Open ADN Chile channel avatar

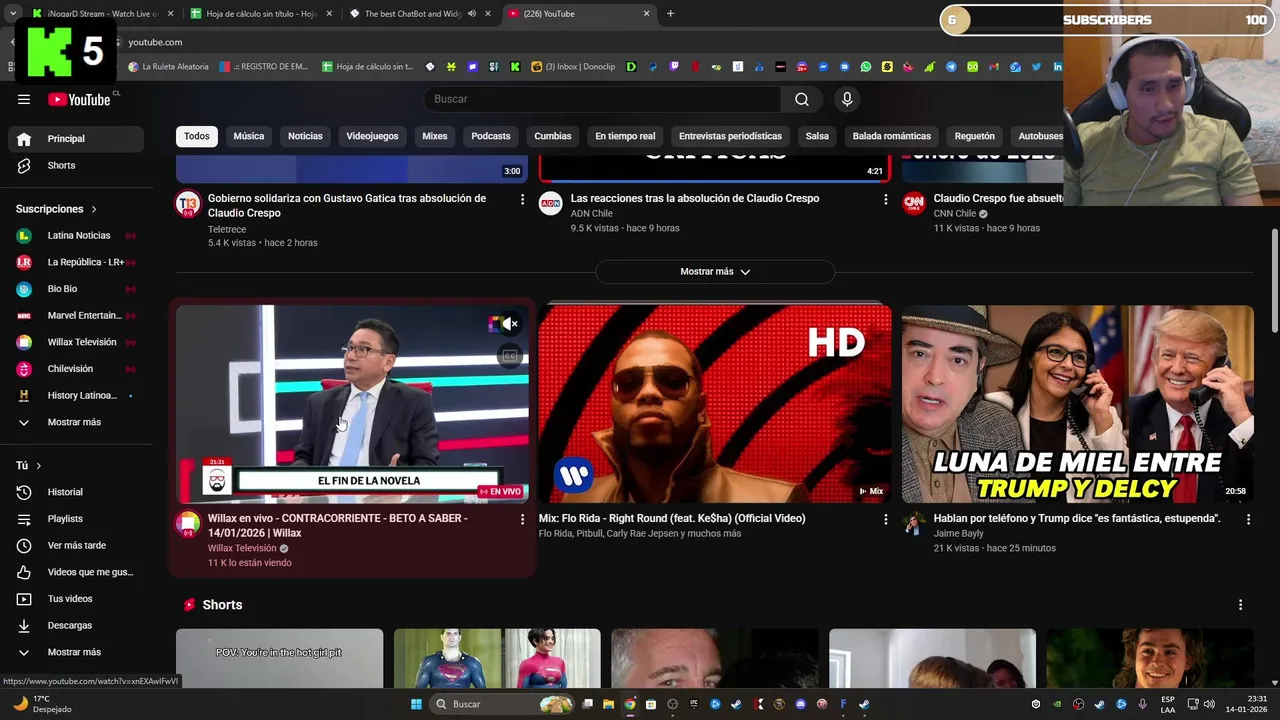[551, 205]
